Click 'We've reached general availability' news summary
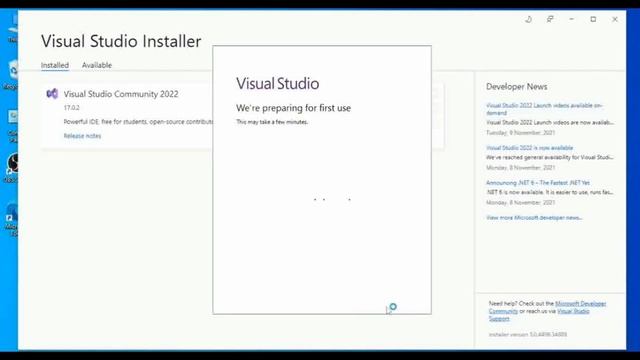The height and width of the screenshot is (360, 640). [x=550, y=157]
